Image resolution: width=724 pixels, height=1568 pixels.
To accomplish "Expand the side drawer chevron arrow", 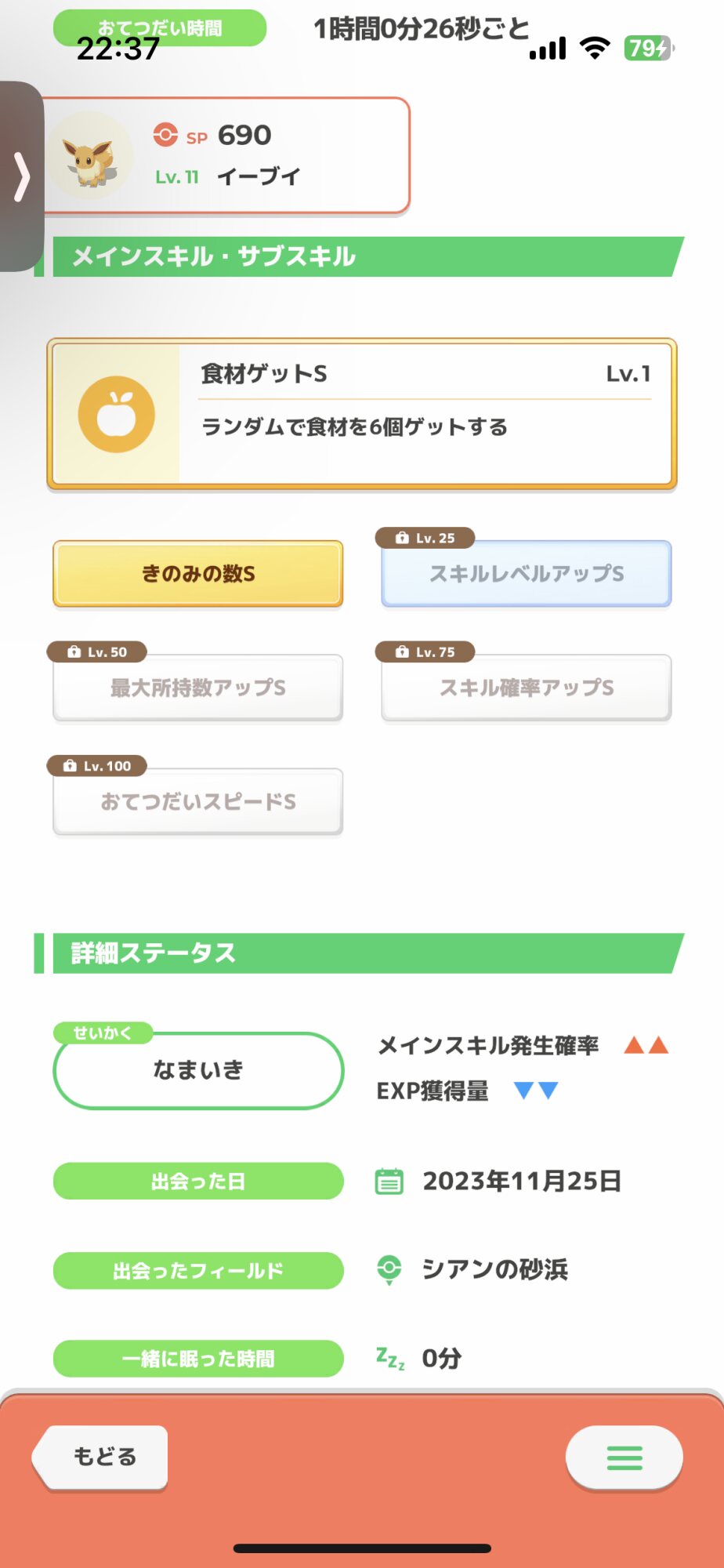I will coord(22,176).
